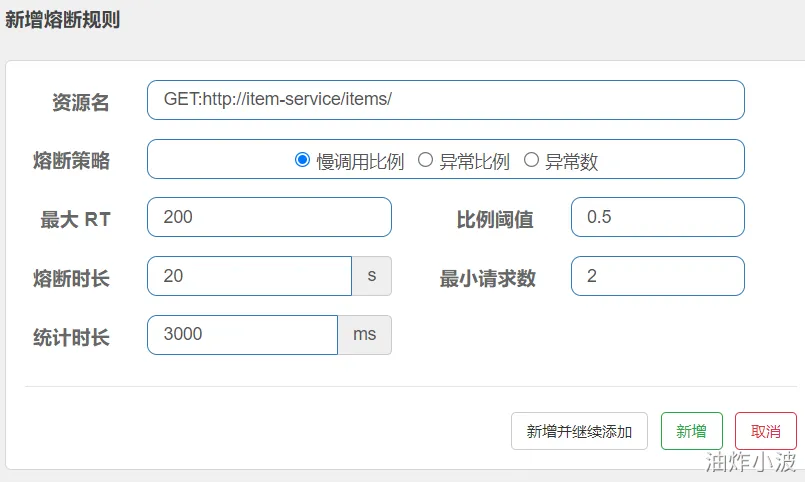Click the "s" unit addon
The height and width of the screenshot is (482, 805).
371,276
